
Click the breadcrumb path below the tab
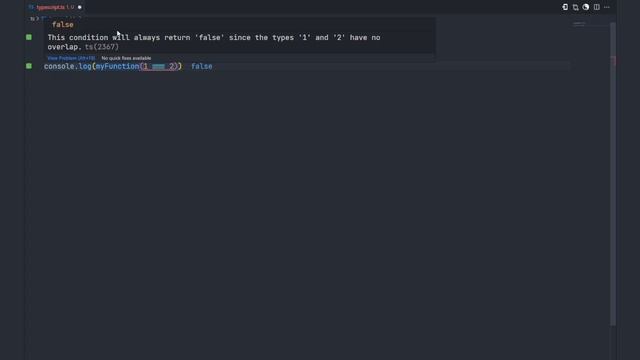point(55,18)
